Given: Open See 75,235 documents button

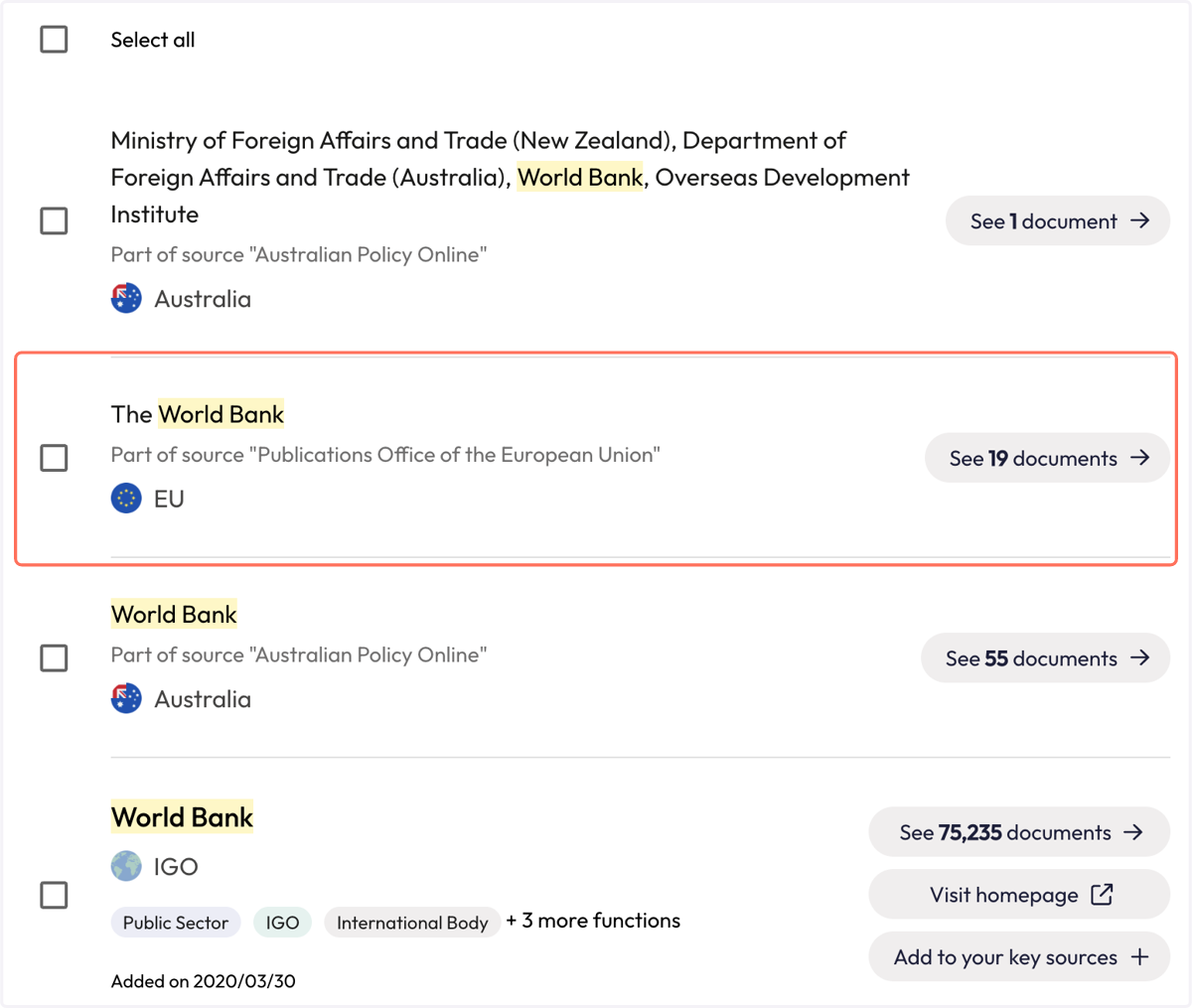Looking at the screenshot, I should point(1019,832).
